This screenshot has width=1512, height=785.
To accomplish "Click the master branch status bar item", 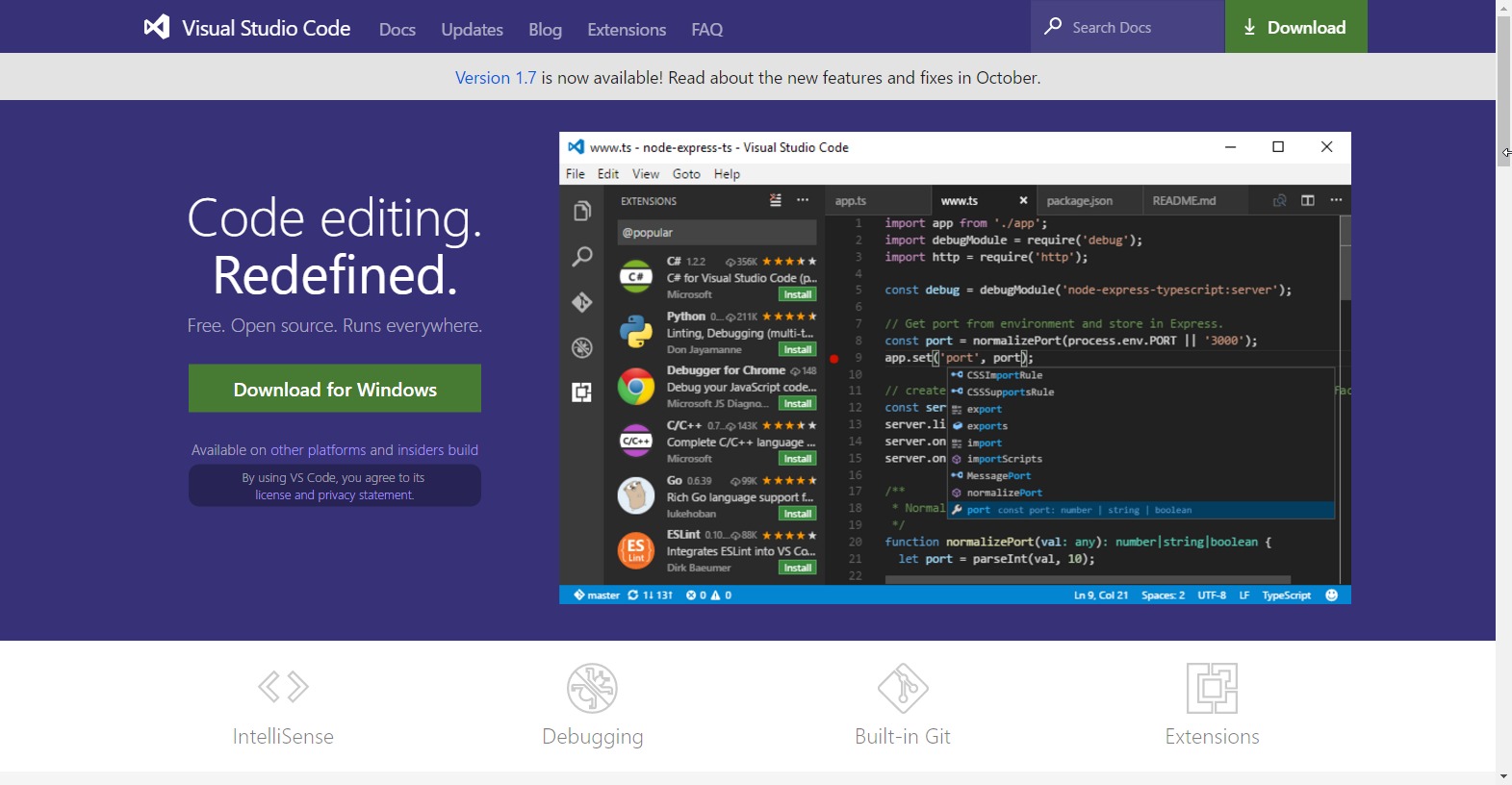I will click(x=597, y=595).
